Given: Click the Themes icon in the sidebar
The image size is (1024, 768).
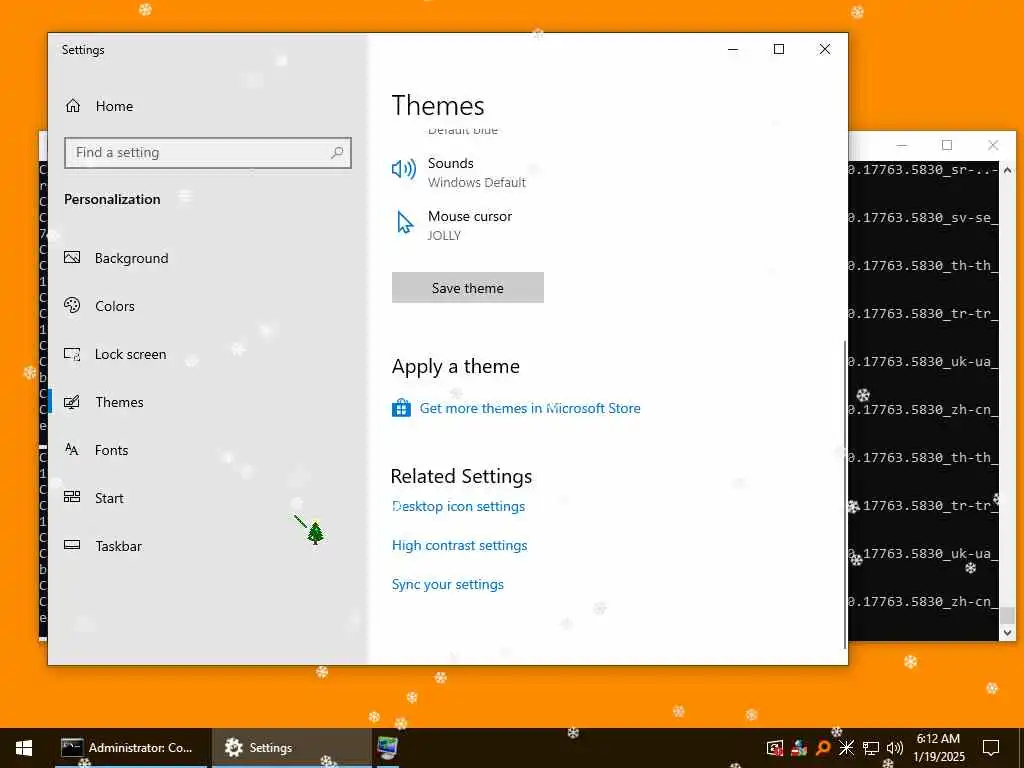Looking at the screenshot, I should point(72,402).
